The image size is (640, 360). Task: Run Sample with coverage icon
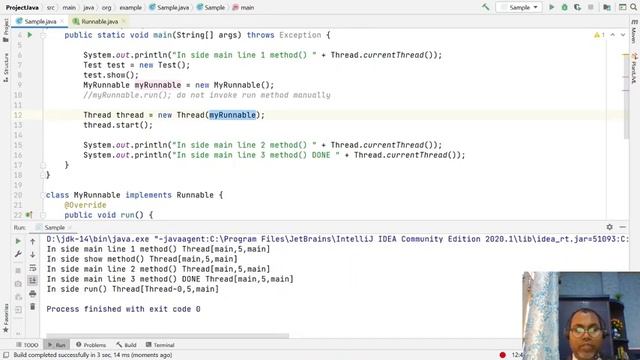click(578, 7)
